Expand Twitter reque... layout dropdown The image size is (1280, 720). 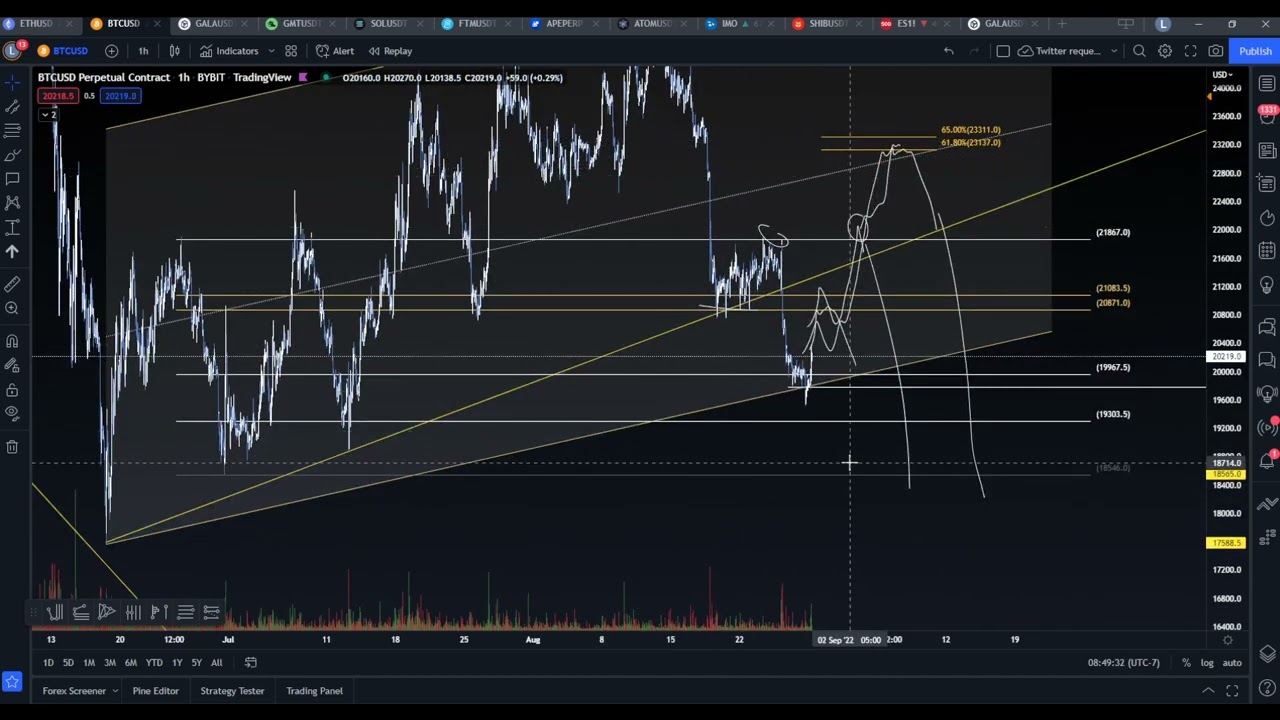click(1113, 51)
